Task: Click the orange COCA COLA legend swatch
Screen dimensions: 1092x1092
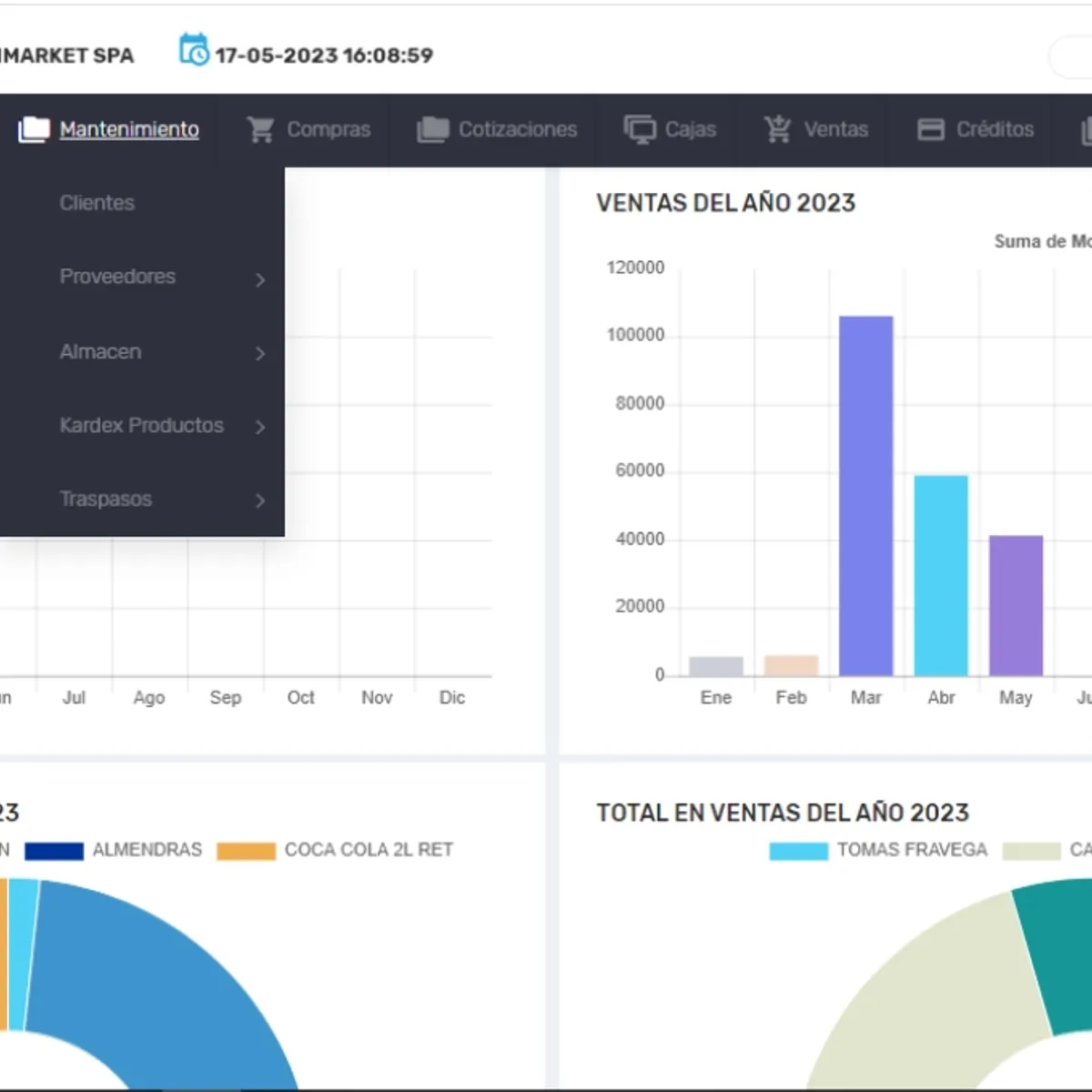Action: coord(246,850)
